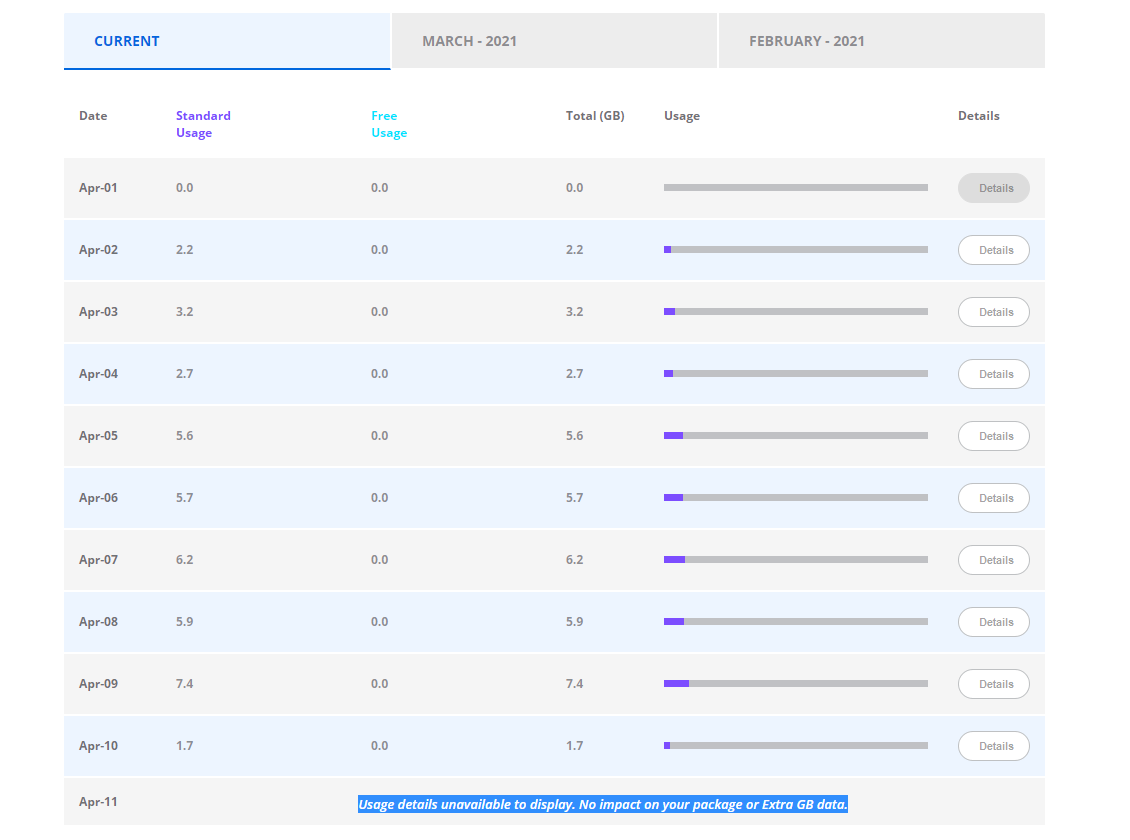This screenshot has width=1130, height=840.
Task: Click the Free Usage column header
Action: pyautogui.click(x=389, y=124)
